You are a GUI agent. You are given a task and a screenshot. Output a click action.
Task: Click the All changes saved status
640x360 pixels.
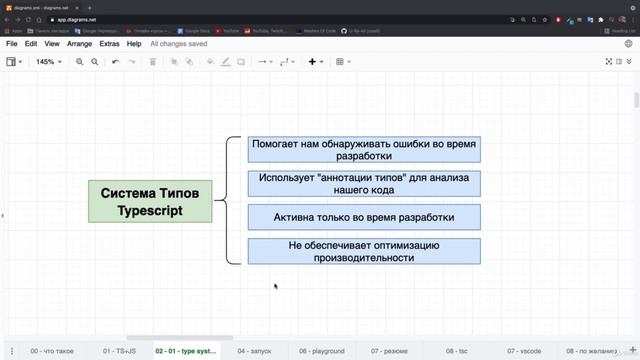[x=179, y=44]
